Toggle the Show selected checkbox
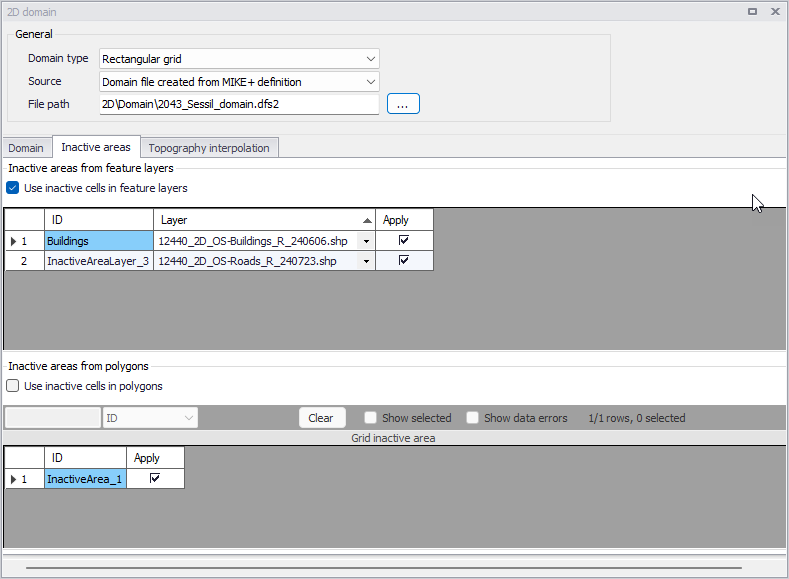This screenshot has height=579, width=789. tap(370, 418)
